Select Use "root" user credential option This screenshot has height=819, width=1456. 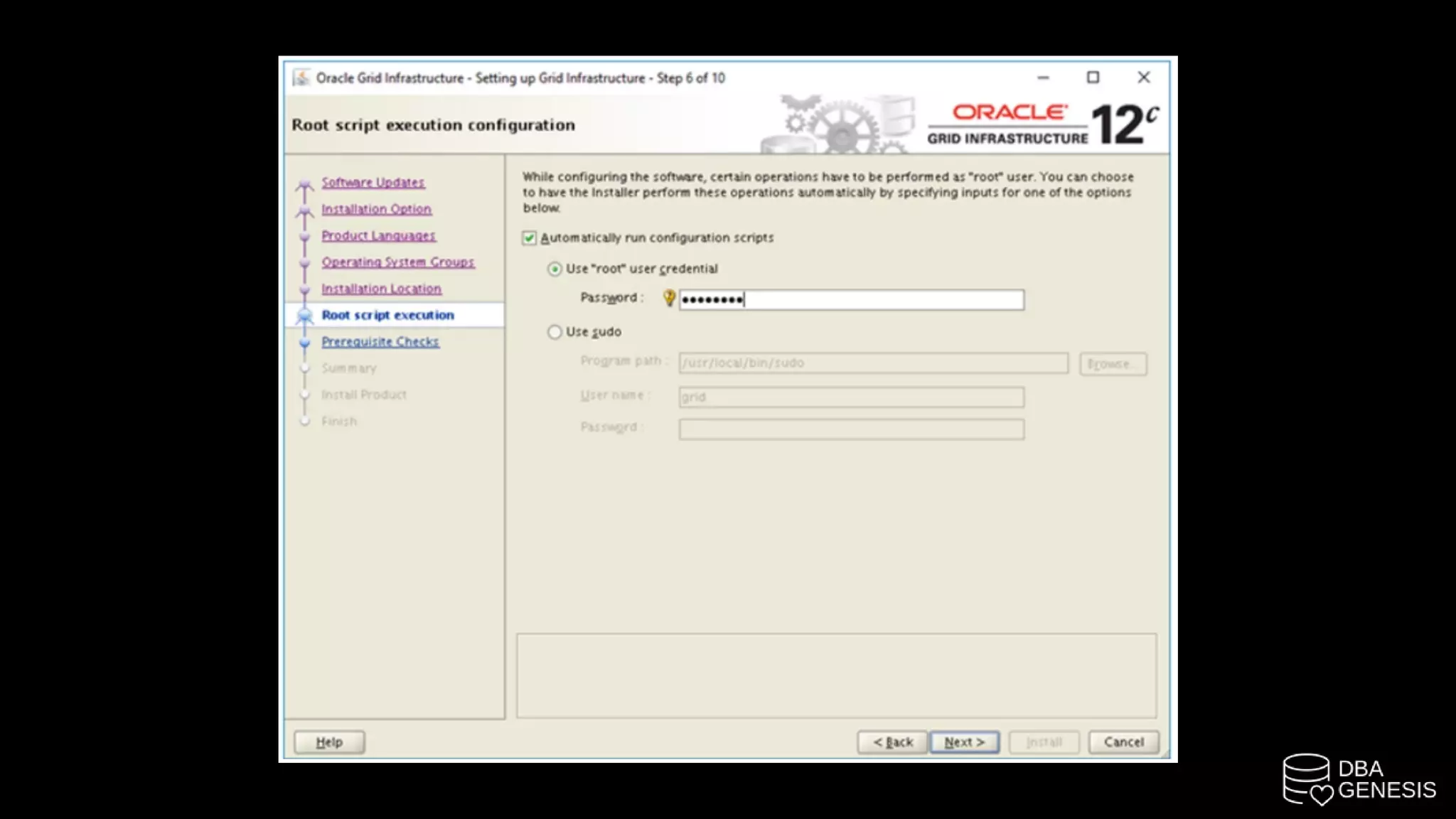point(555,269)
